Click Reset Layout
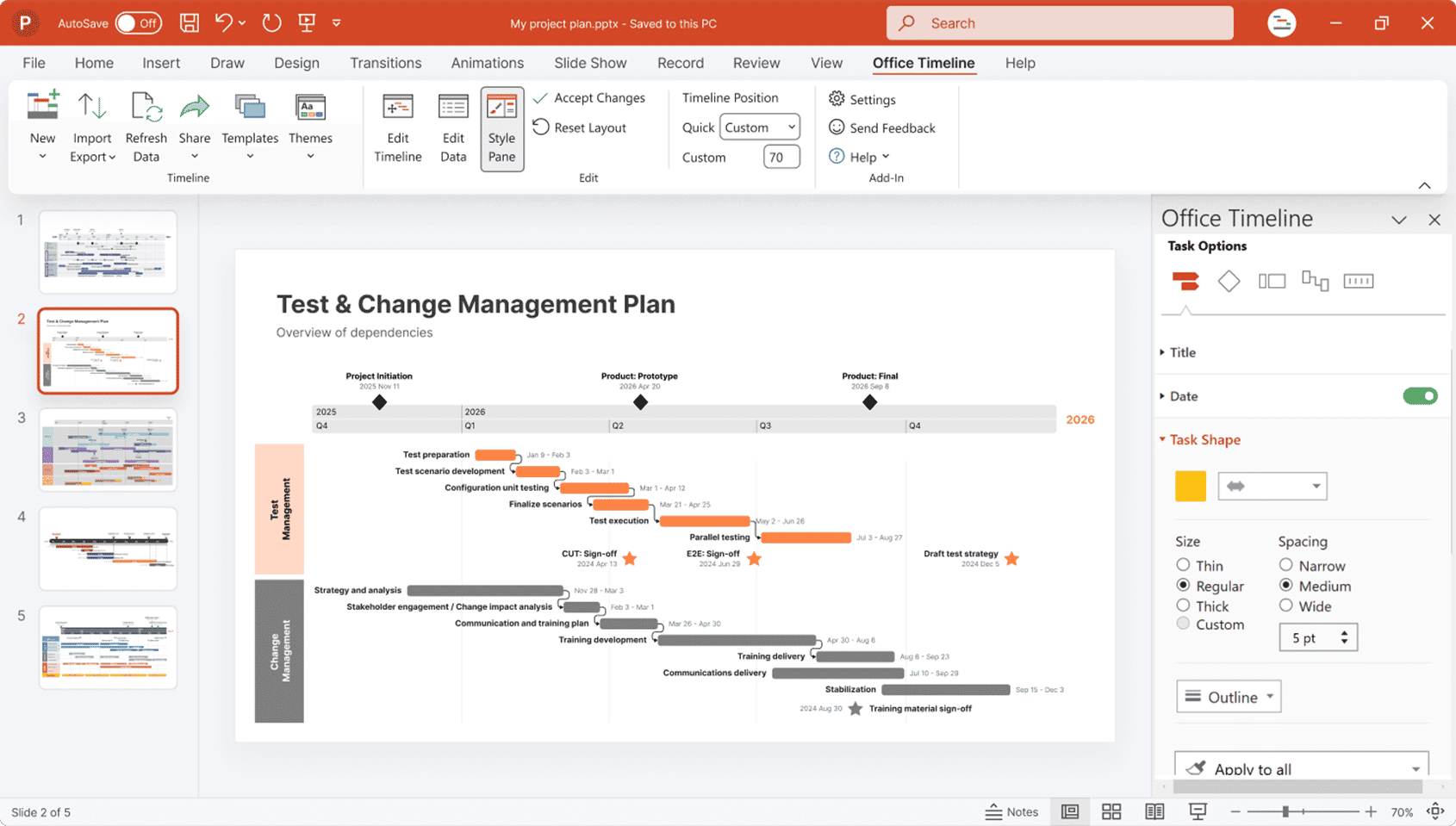The image size is (1456, 826). pos(579,127)
